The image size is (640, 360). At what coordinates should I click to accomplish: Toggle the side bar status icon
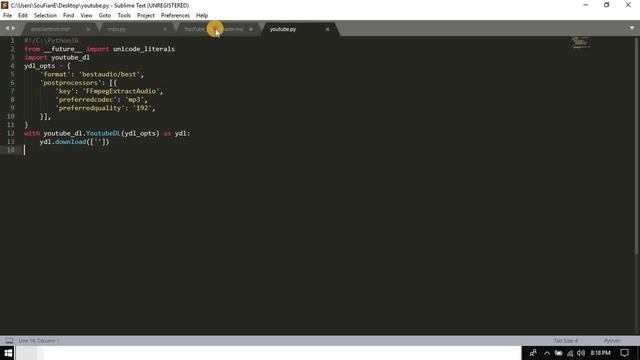pyautogui.click(x=9, y=340)
